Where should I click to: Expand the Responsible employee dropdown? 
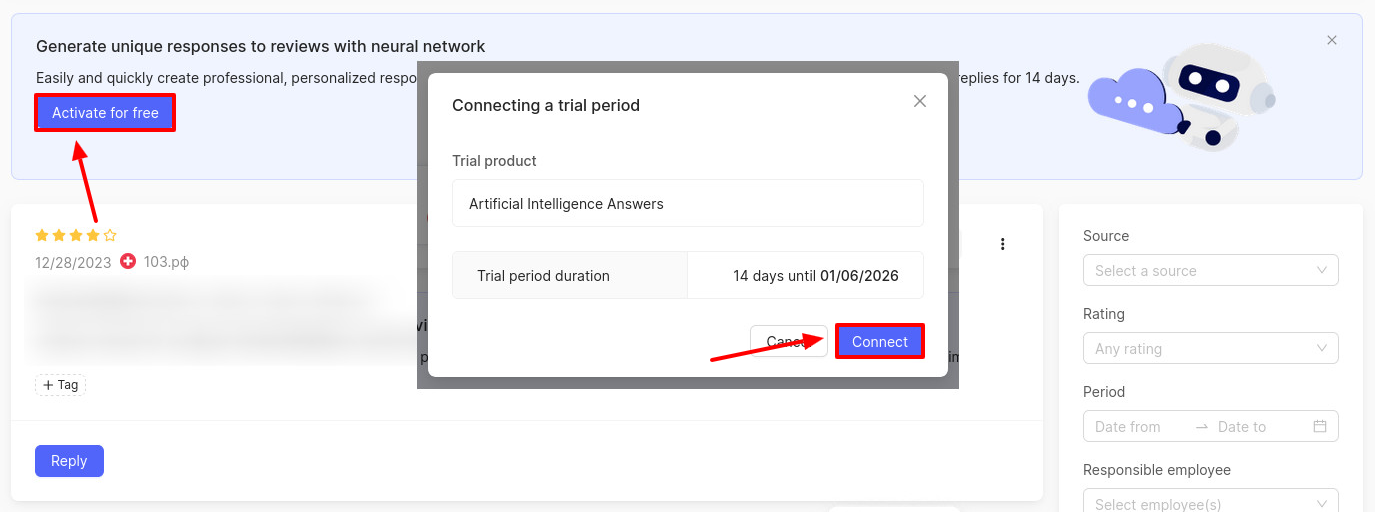pyautogui.click(x=1210, y=504)
